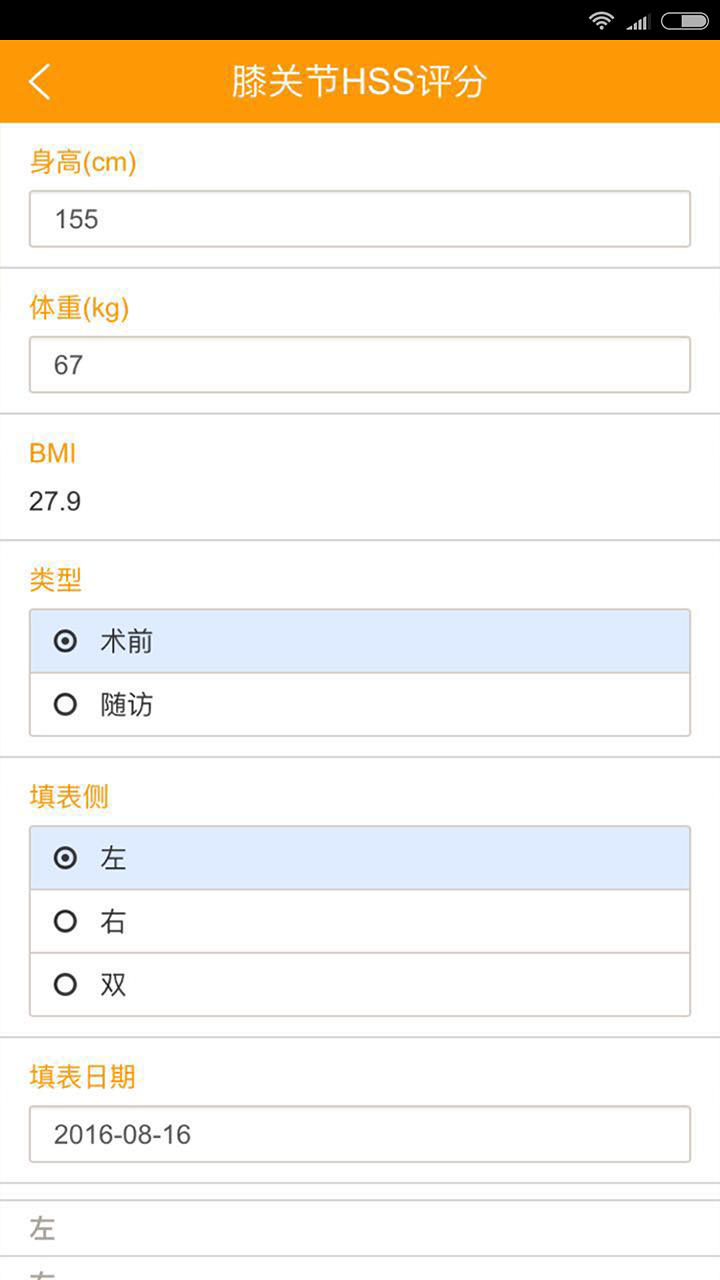Tap the 类型 section label
Screen dimensions: 720x1280
click(x=56, y=580)
